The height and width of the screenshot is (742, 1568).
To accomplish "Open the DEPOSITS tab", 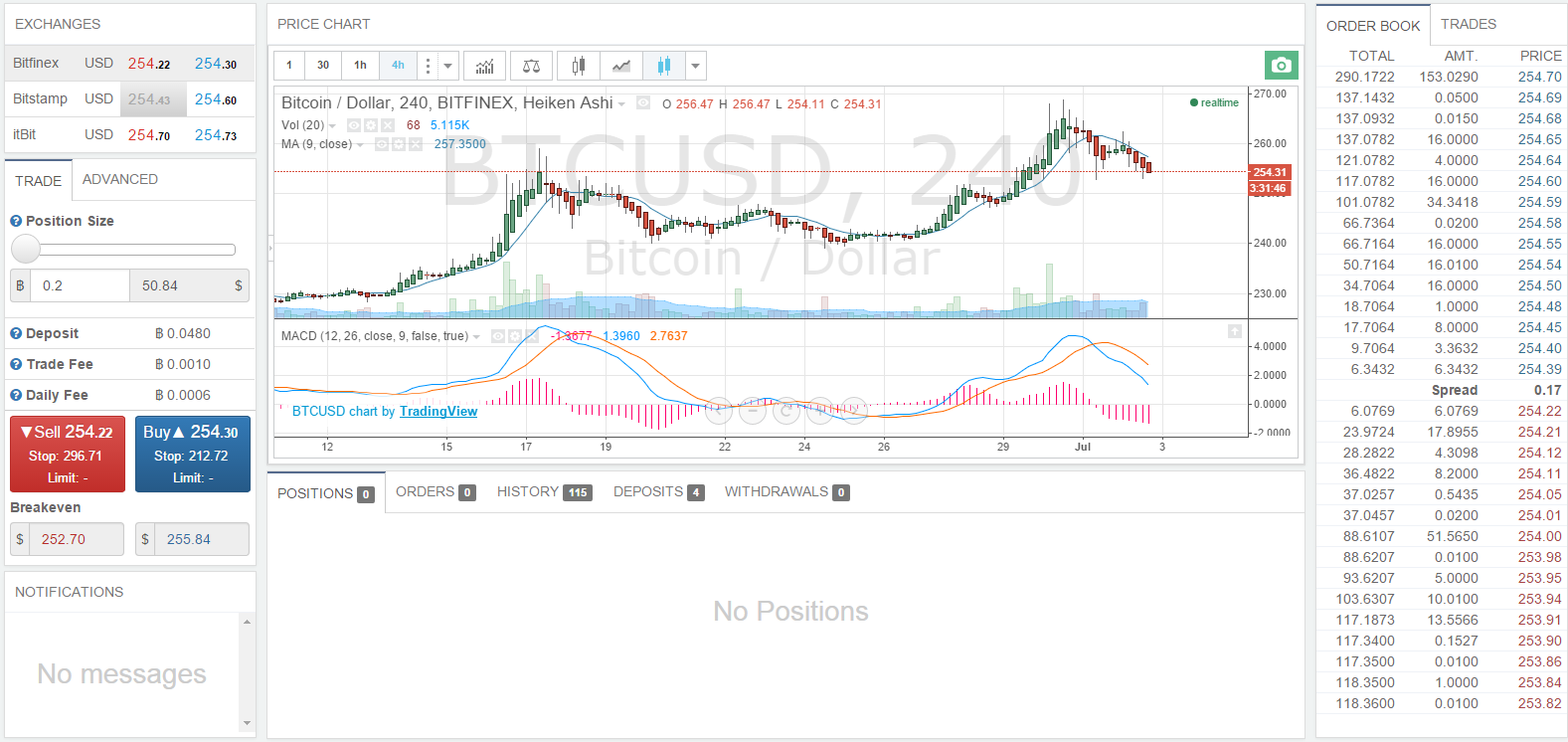I will click(x=658, y=491).
